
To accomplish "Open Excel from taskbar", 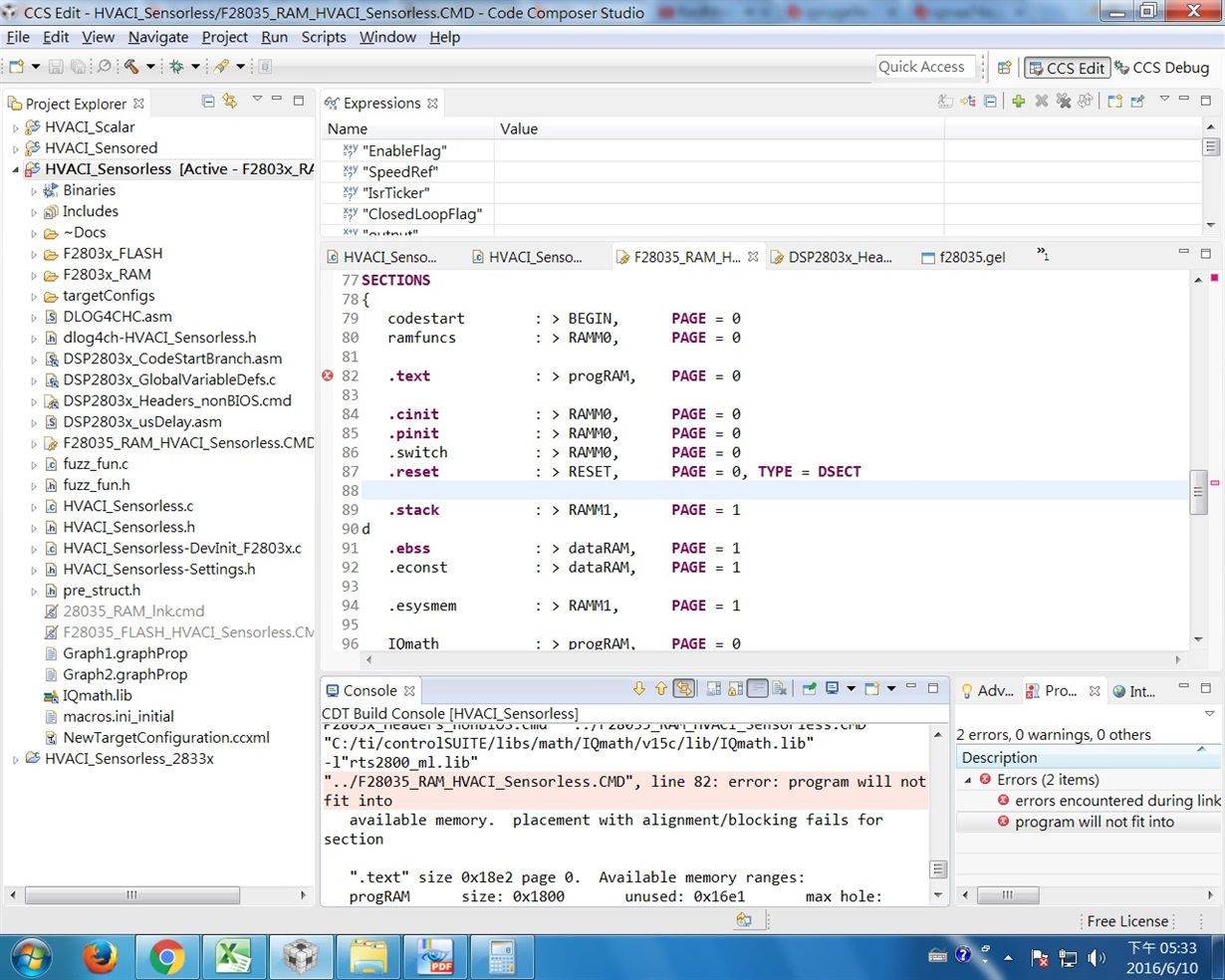I will click(233, 958).
